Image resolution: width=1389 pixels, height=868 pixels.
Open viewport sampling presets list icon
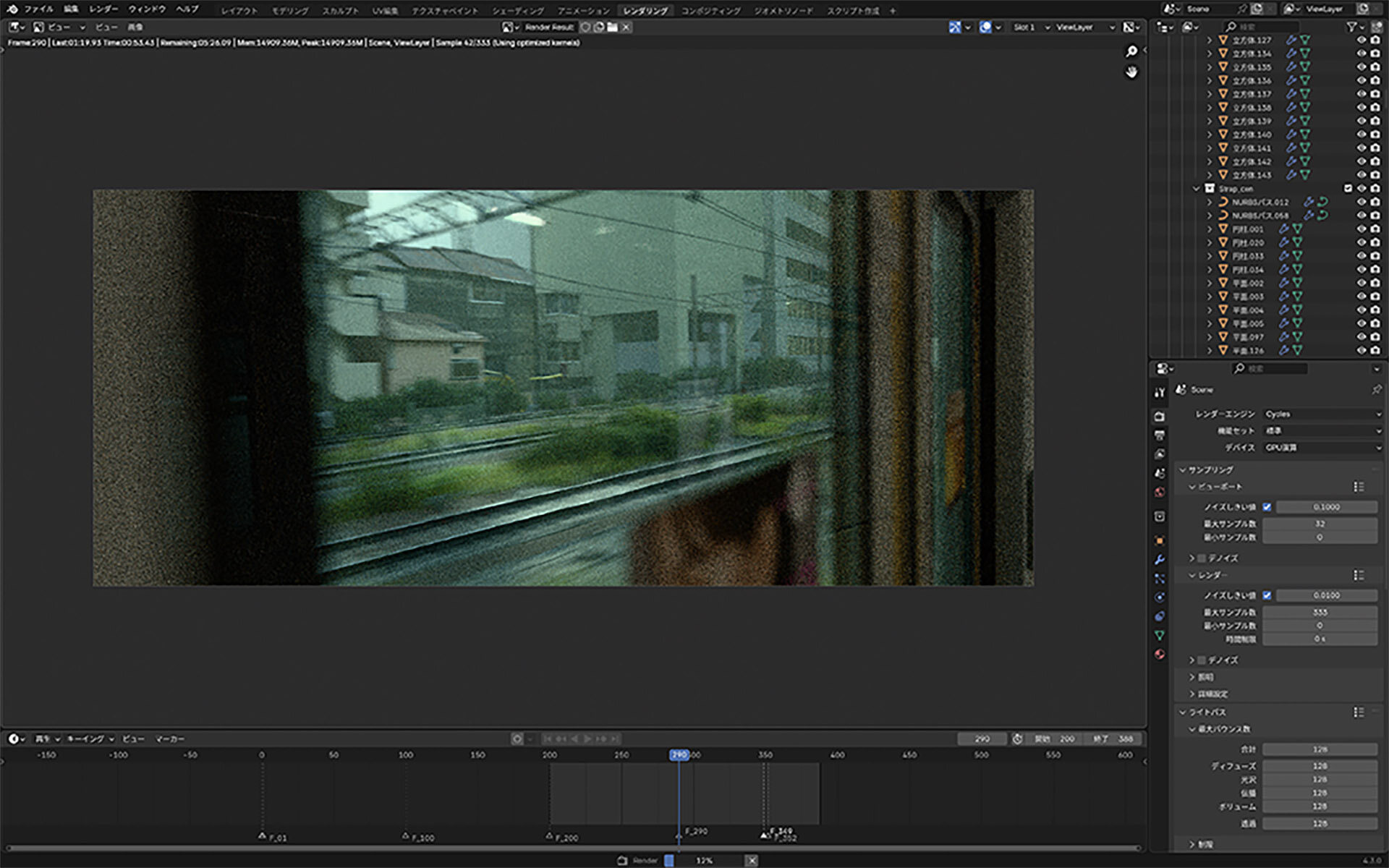tap(1359, 487)
